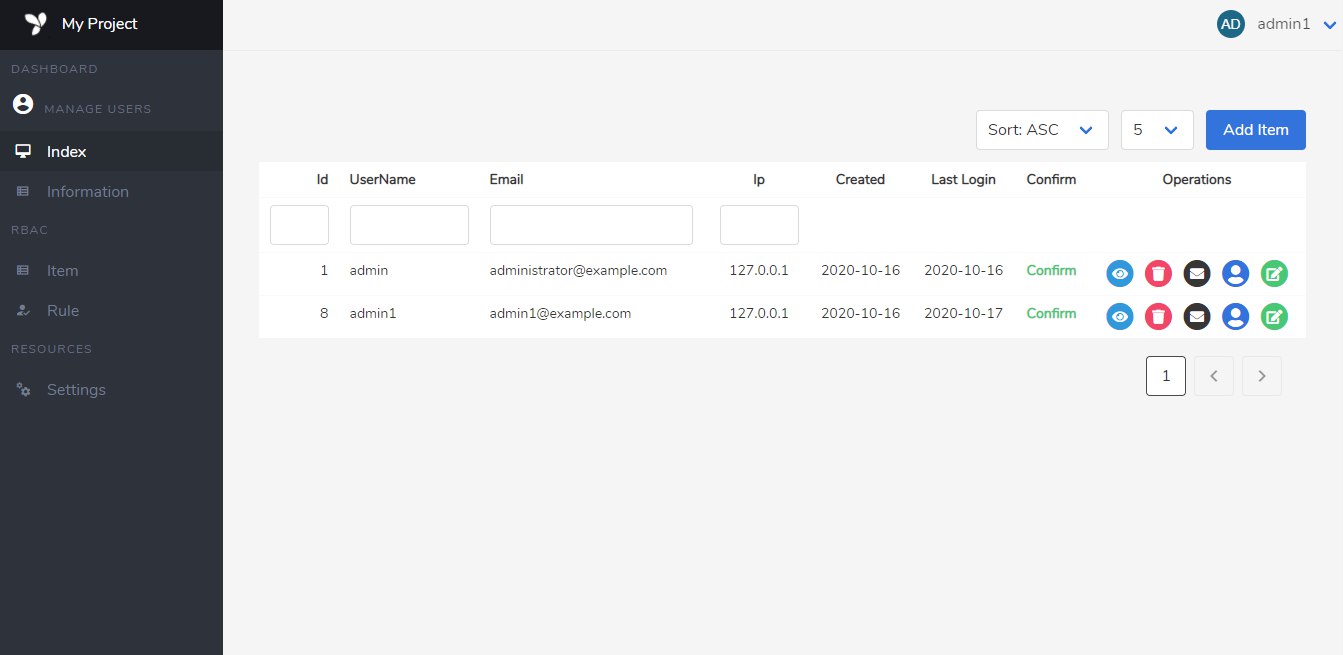
Task: Click the list icon beside Item
Action: pos(23,271)
